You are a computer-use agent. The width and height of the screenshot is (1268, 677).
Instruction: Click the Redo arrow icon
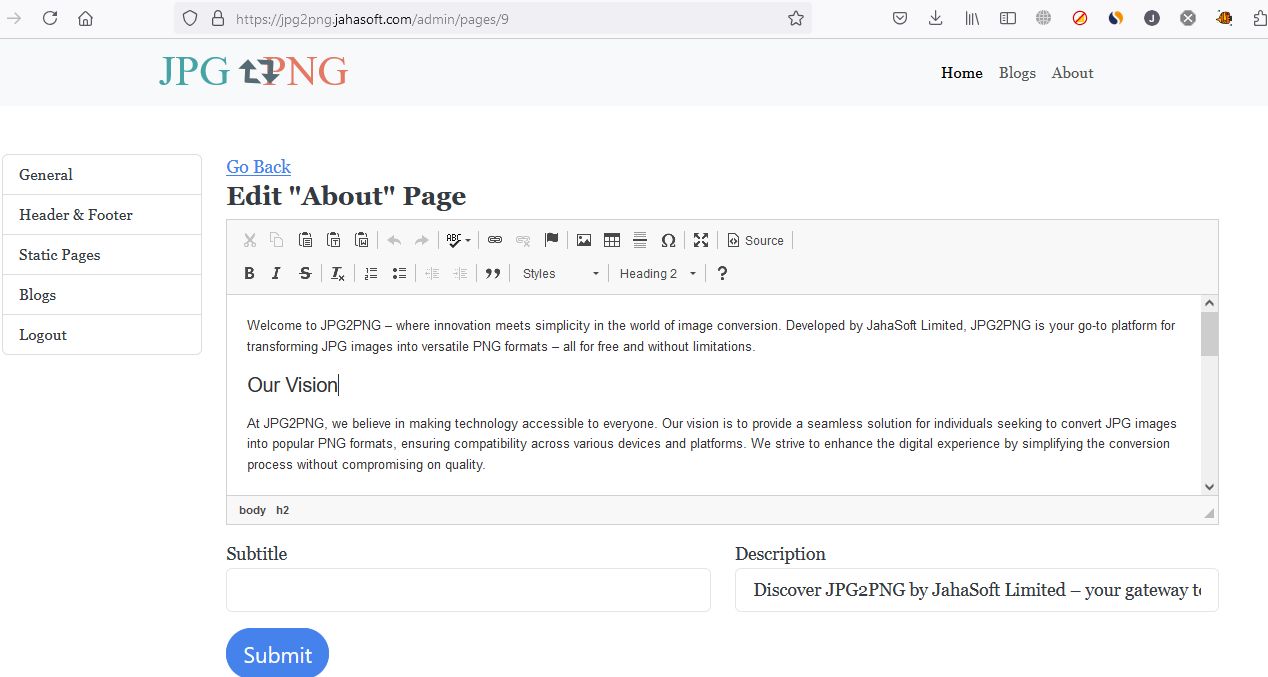click(x=422, y=240)
